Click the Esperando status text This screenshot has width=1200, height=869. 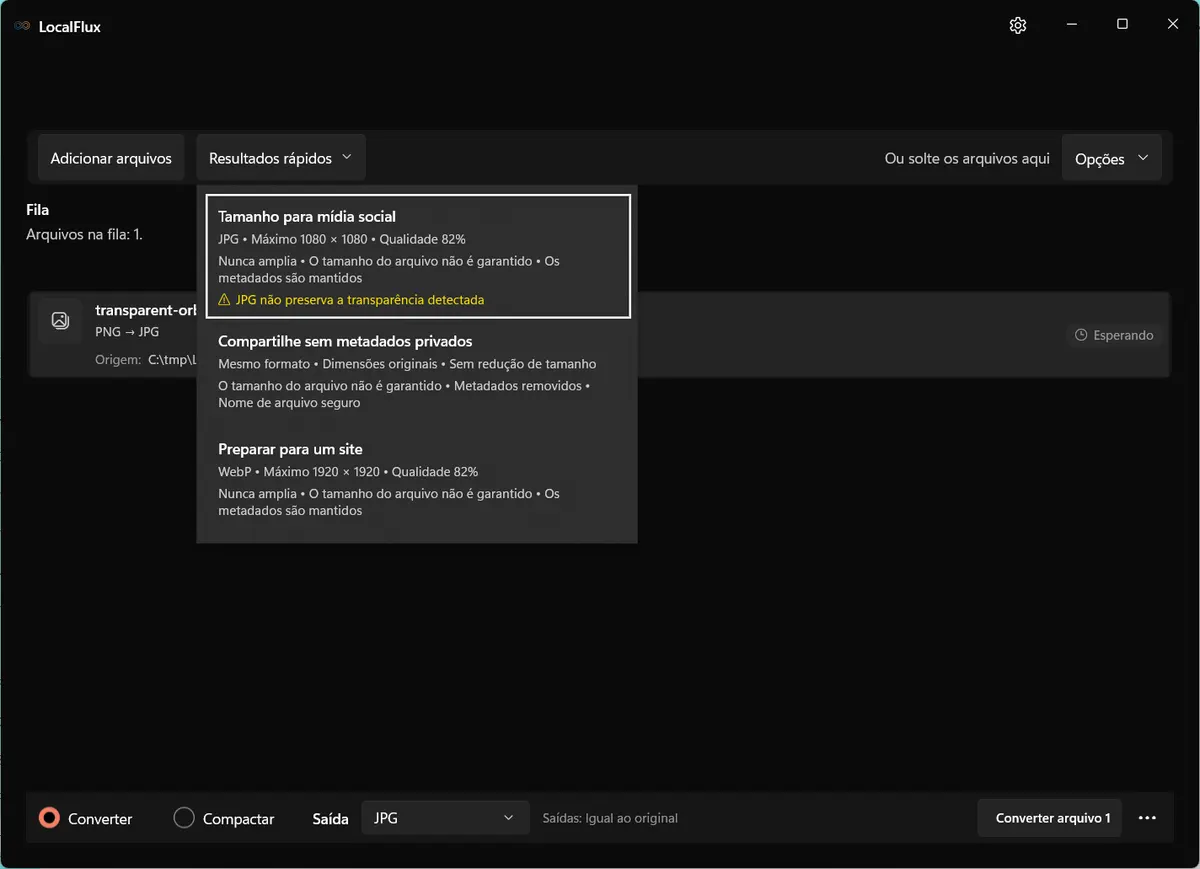(x=1123, y=335)
